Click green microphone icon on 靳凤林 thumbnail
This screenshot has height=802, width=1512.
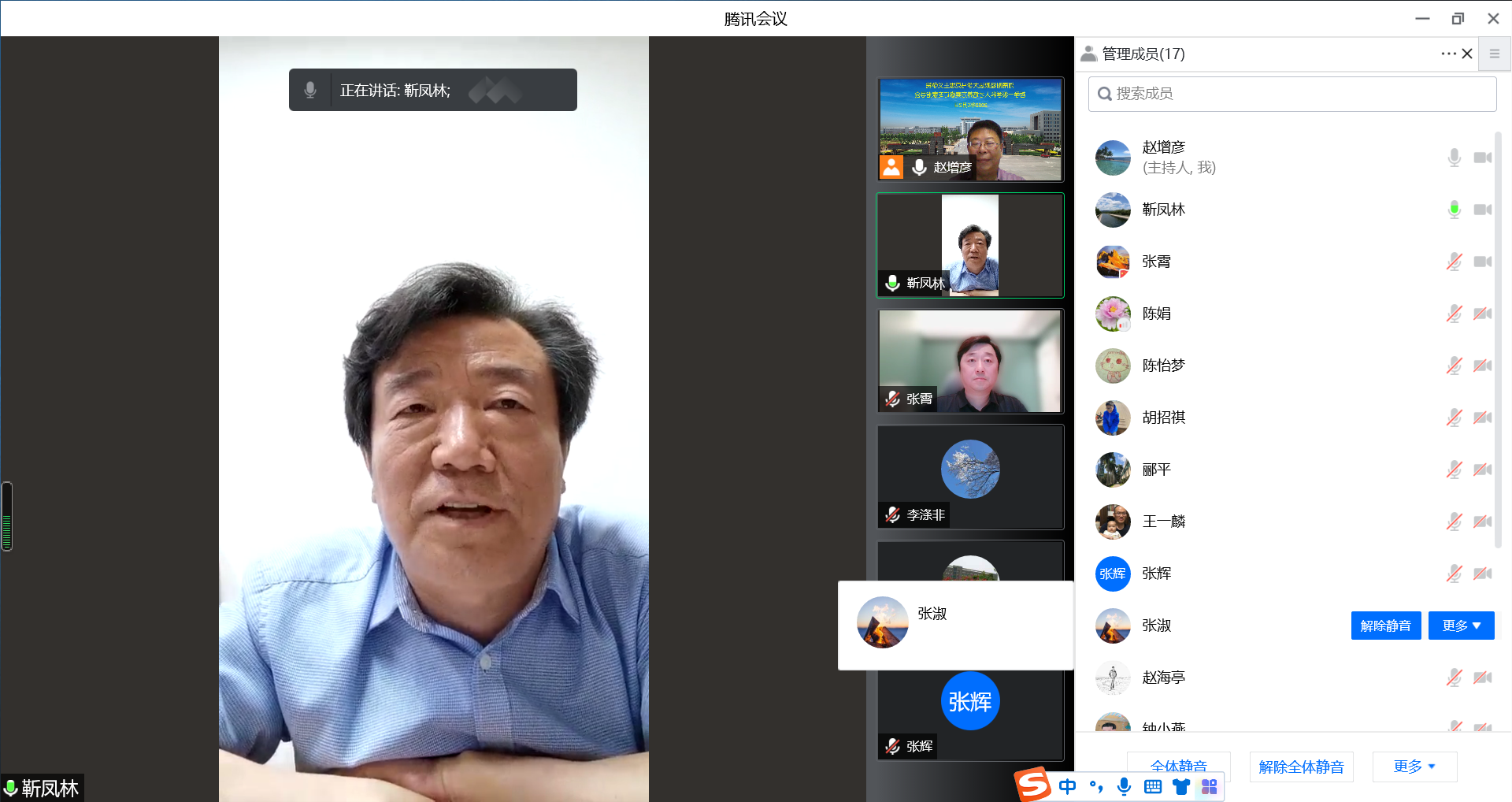[x=892, y=283]
